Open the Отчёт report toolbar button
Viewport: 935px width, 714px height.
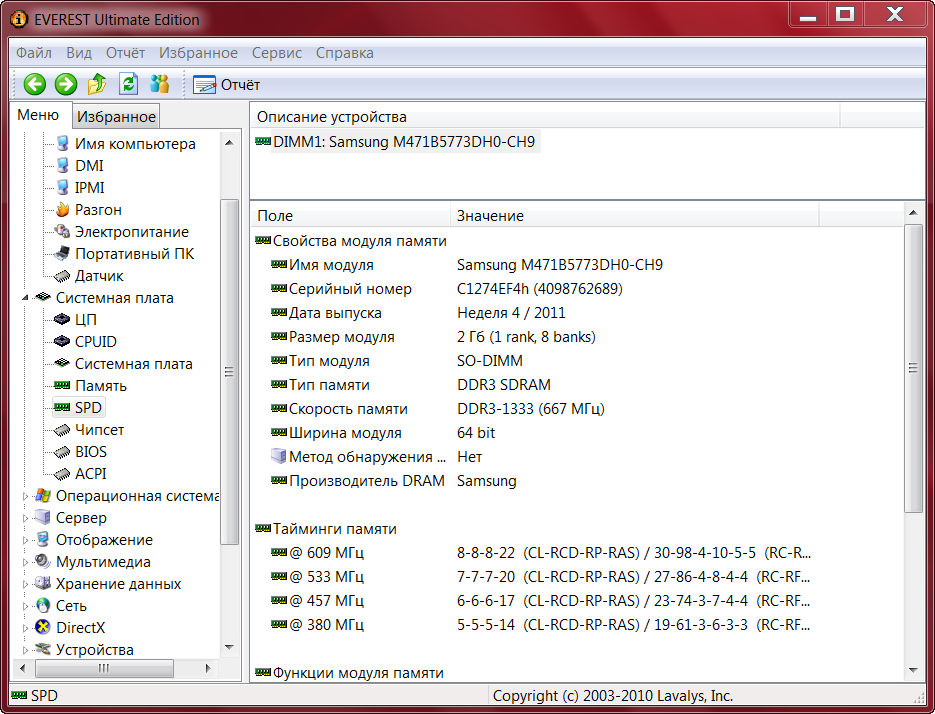point(227,85)
